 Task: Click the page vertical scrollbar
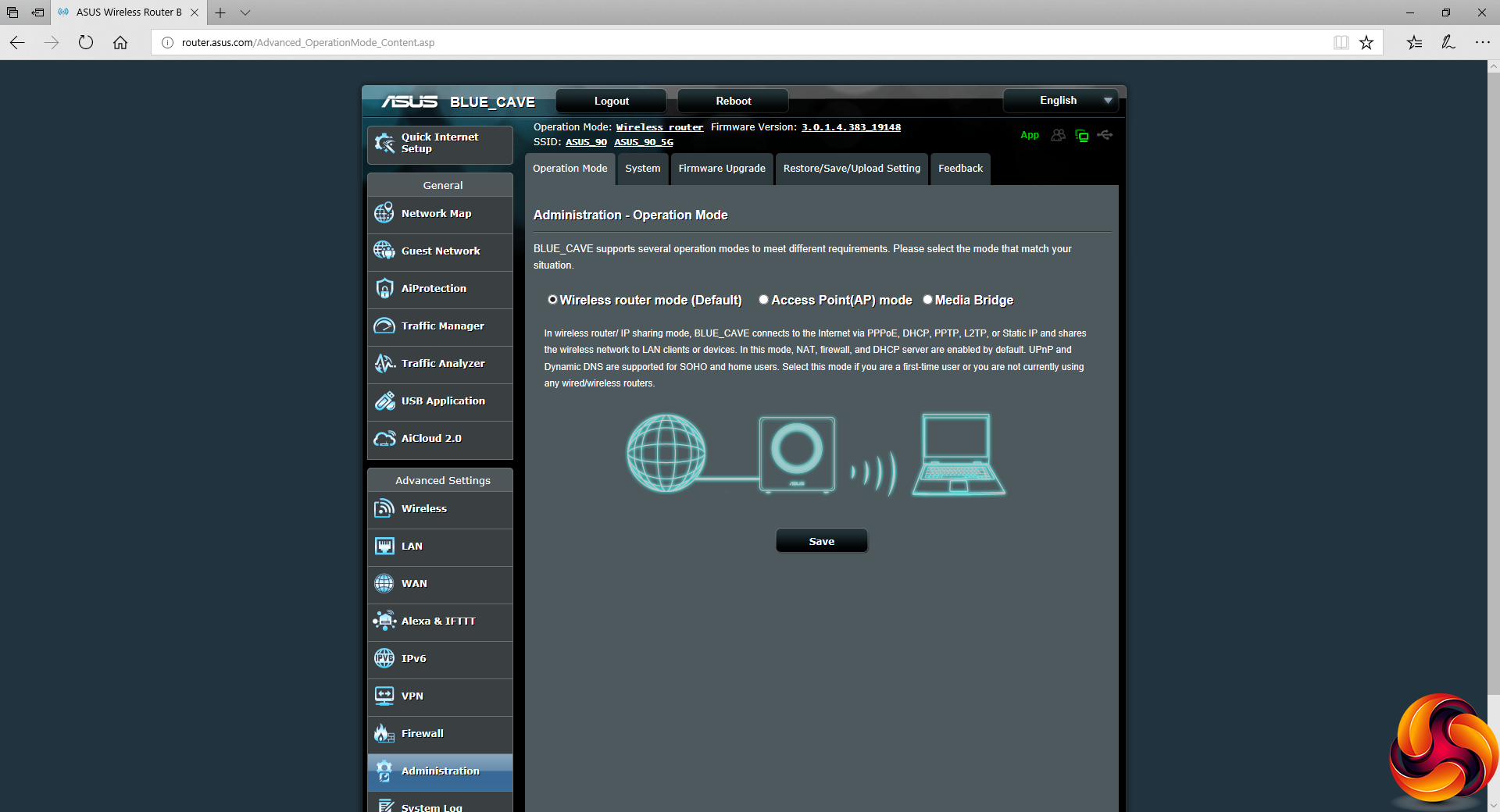[x=1494, y=383]
